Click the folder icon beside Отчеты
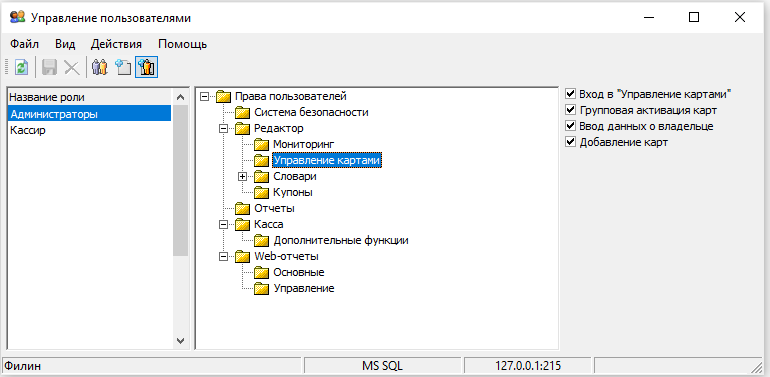 pos(242,208)
